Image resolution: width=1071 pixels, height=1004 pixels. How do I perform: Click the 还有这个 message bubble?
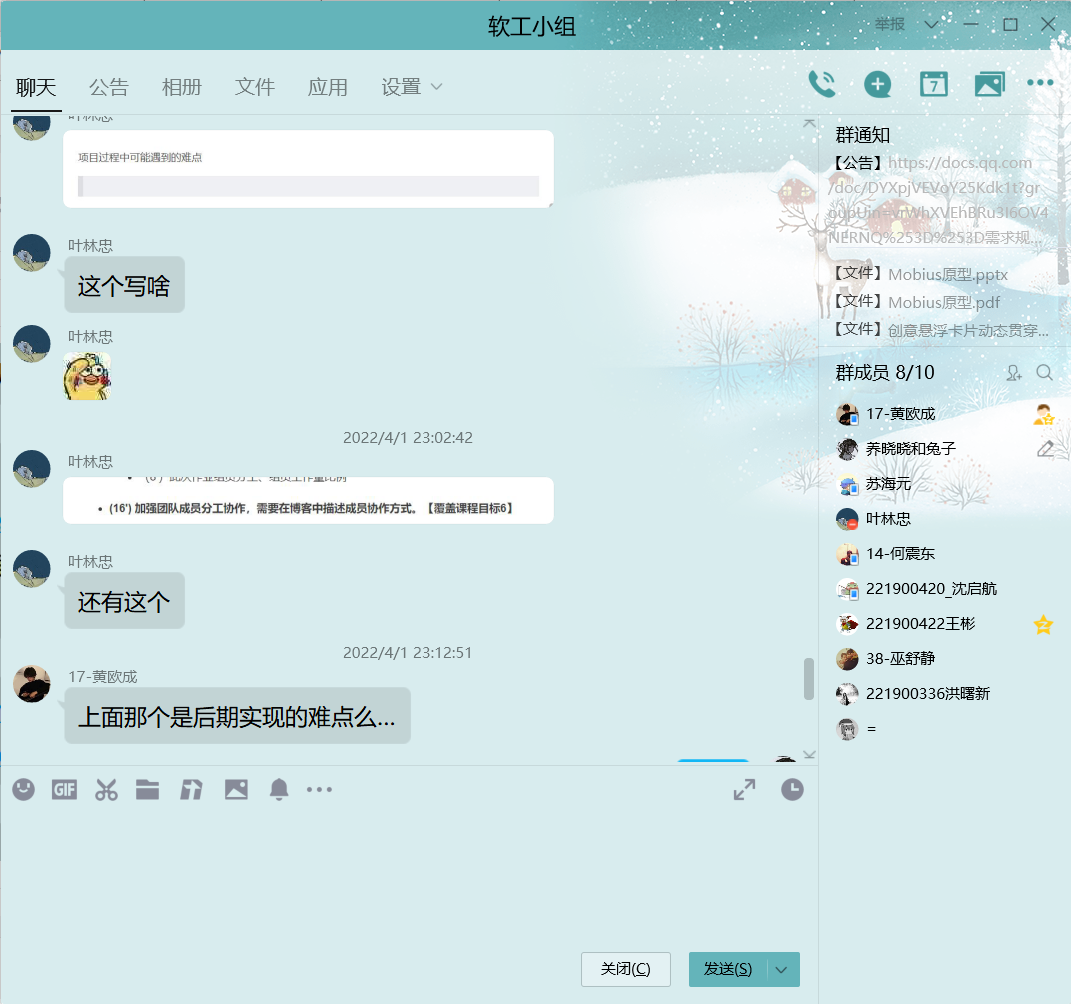click(x=124, y=601)
